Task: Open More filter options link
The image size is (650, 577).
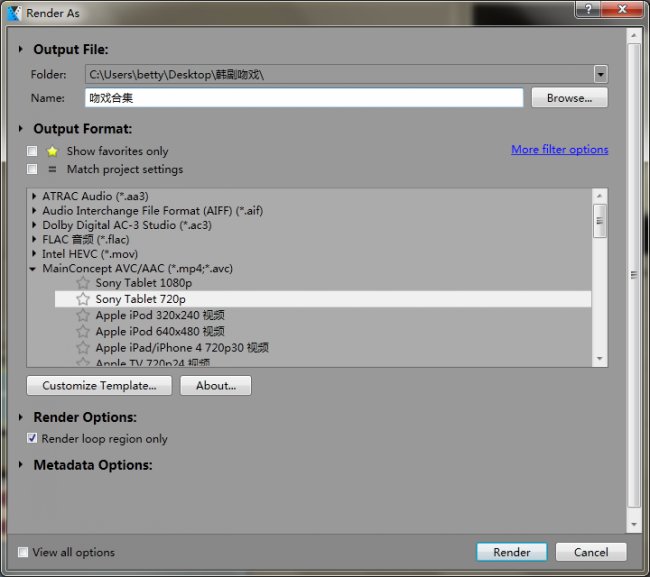Action: 559,149
